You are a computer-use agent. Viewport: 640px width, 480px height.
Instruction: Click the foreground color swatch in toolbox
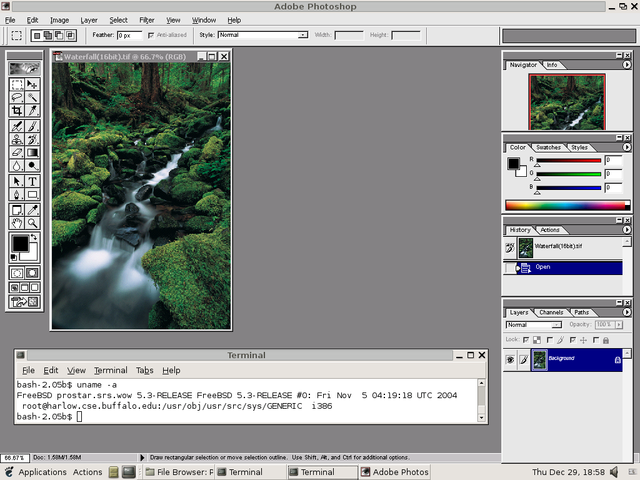(x=20, y=244)
